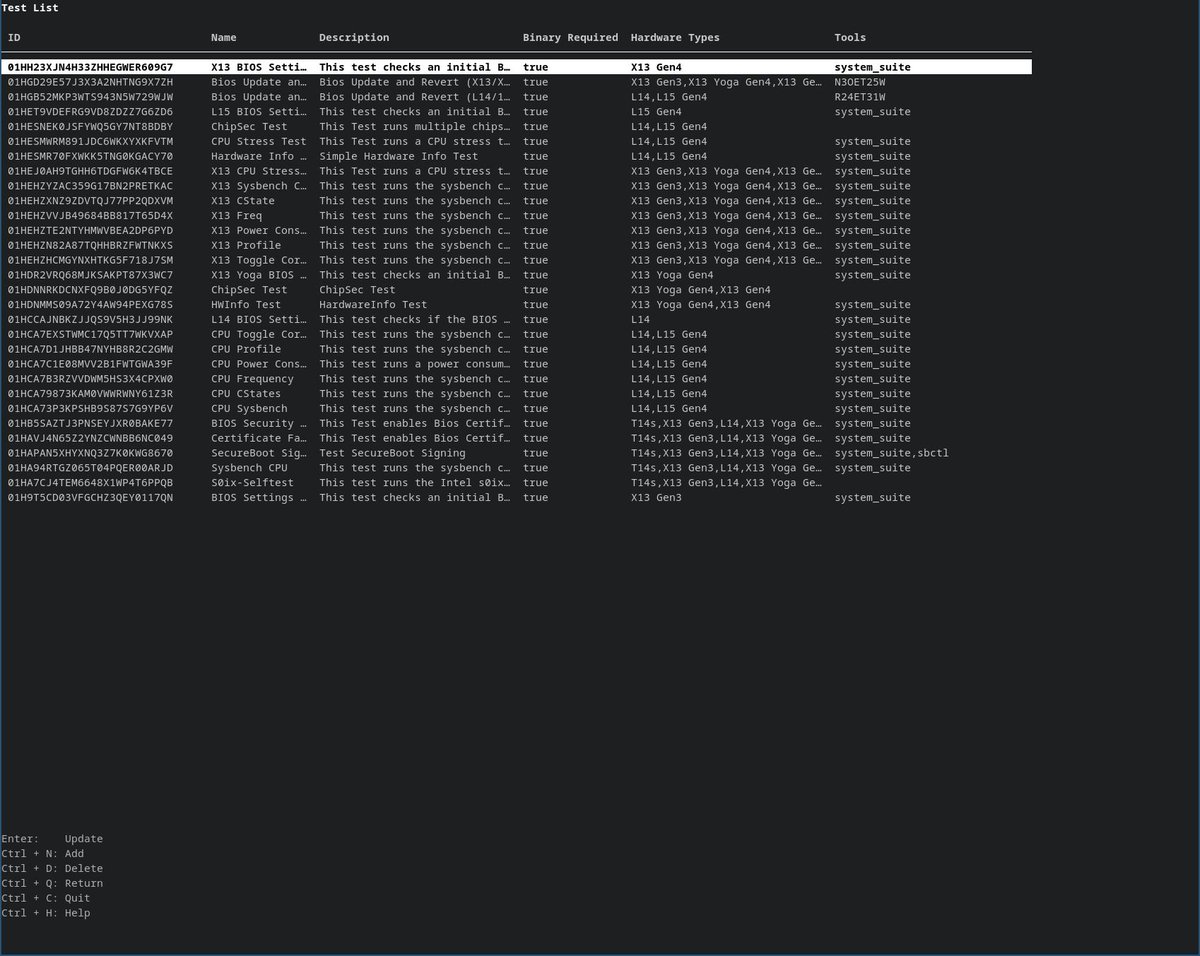Click the system_suite,sbctl tools value
Image resolution: width=1200 pixels, height=956 pixels.
pos(892,453)
